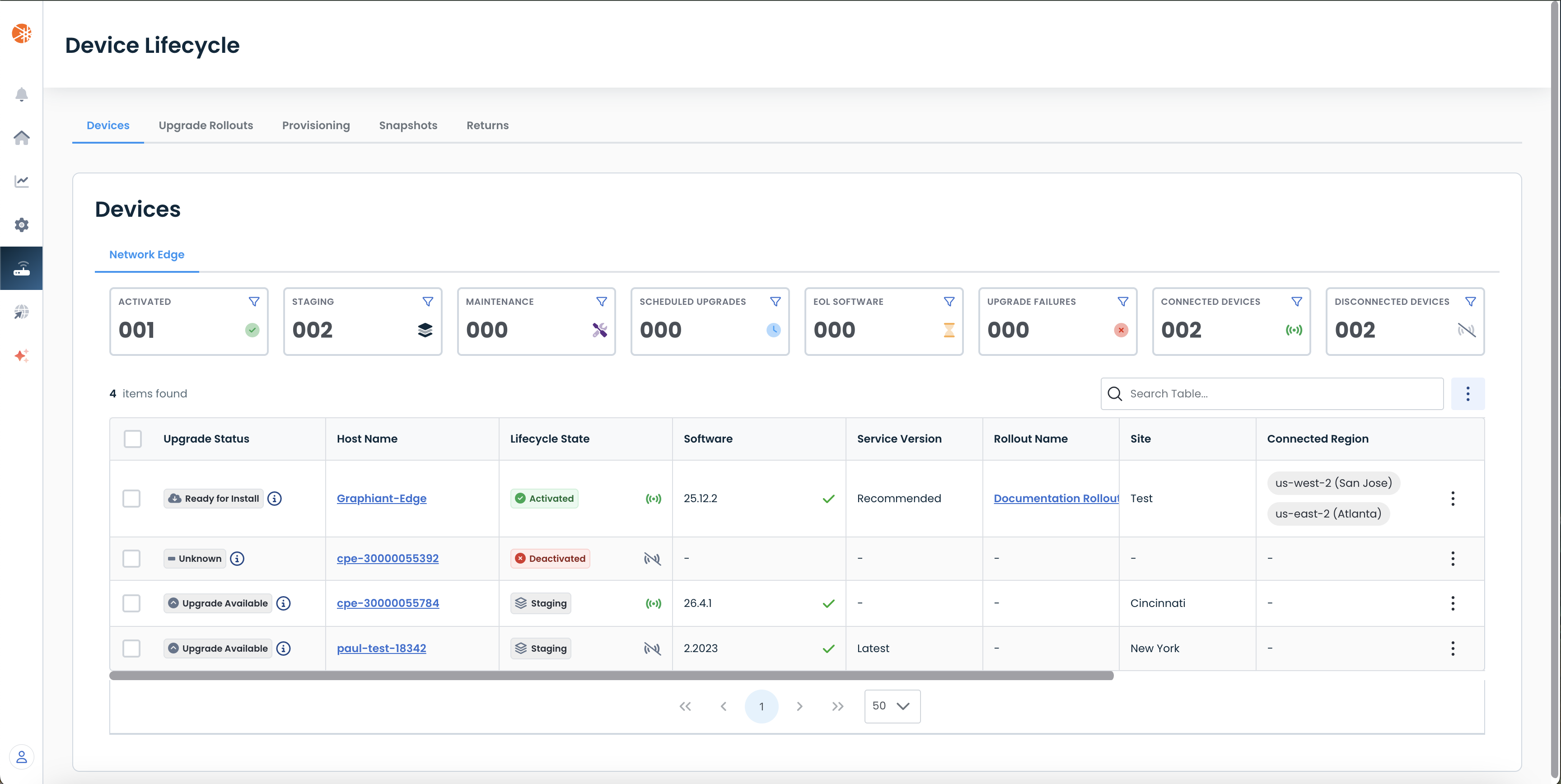This screenshot has height=784, width=1561.
Task: Select device lifecycle router icon in sidebar
Action: coord(21,268)
